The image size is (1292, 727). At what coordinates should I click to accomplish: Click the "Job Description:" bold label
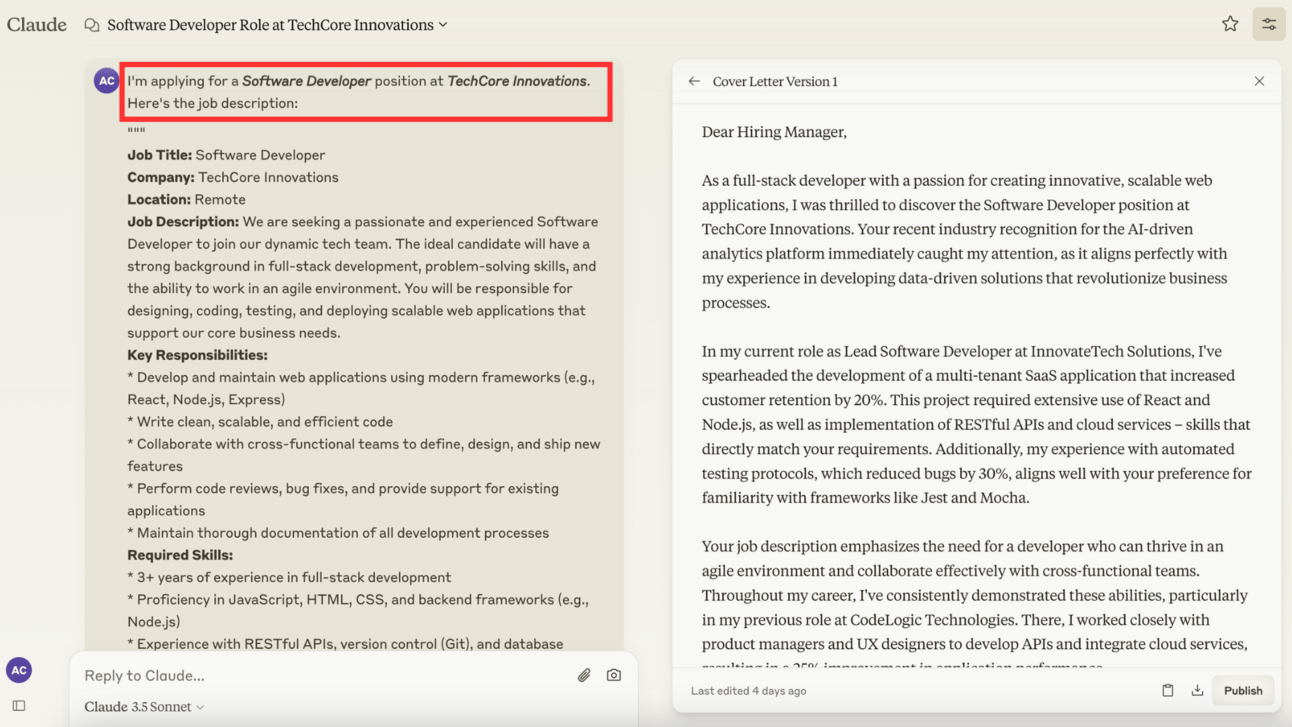click(x=183, y=221)
